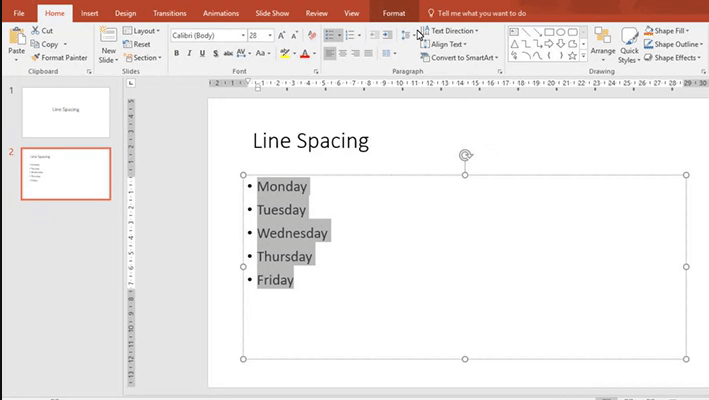Switch to the Insert tab

(89, 13)
